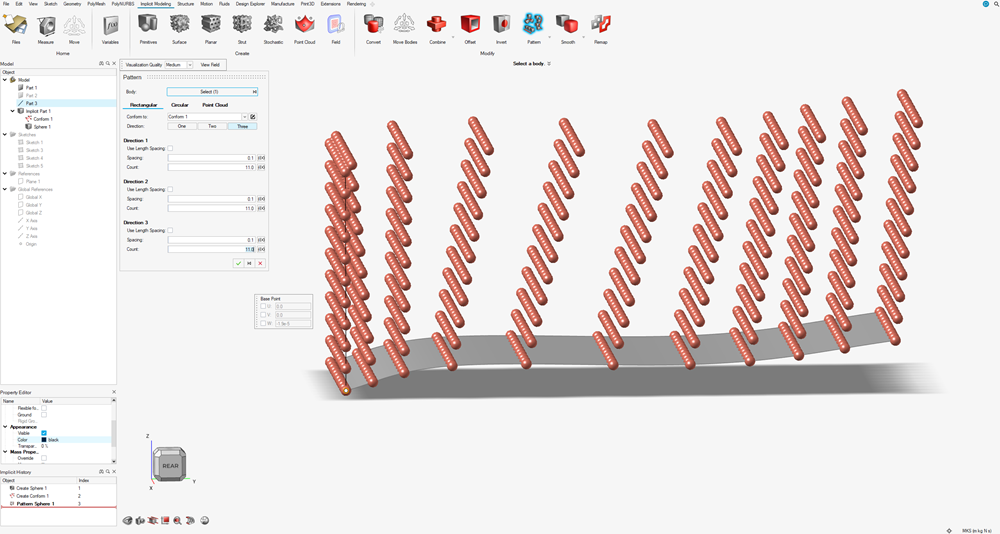This screenshot has height=534, width=1000.
Task: Open the Stochastic lattice tool
Action: 273,26
